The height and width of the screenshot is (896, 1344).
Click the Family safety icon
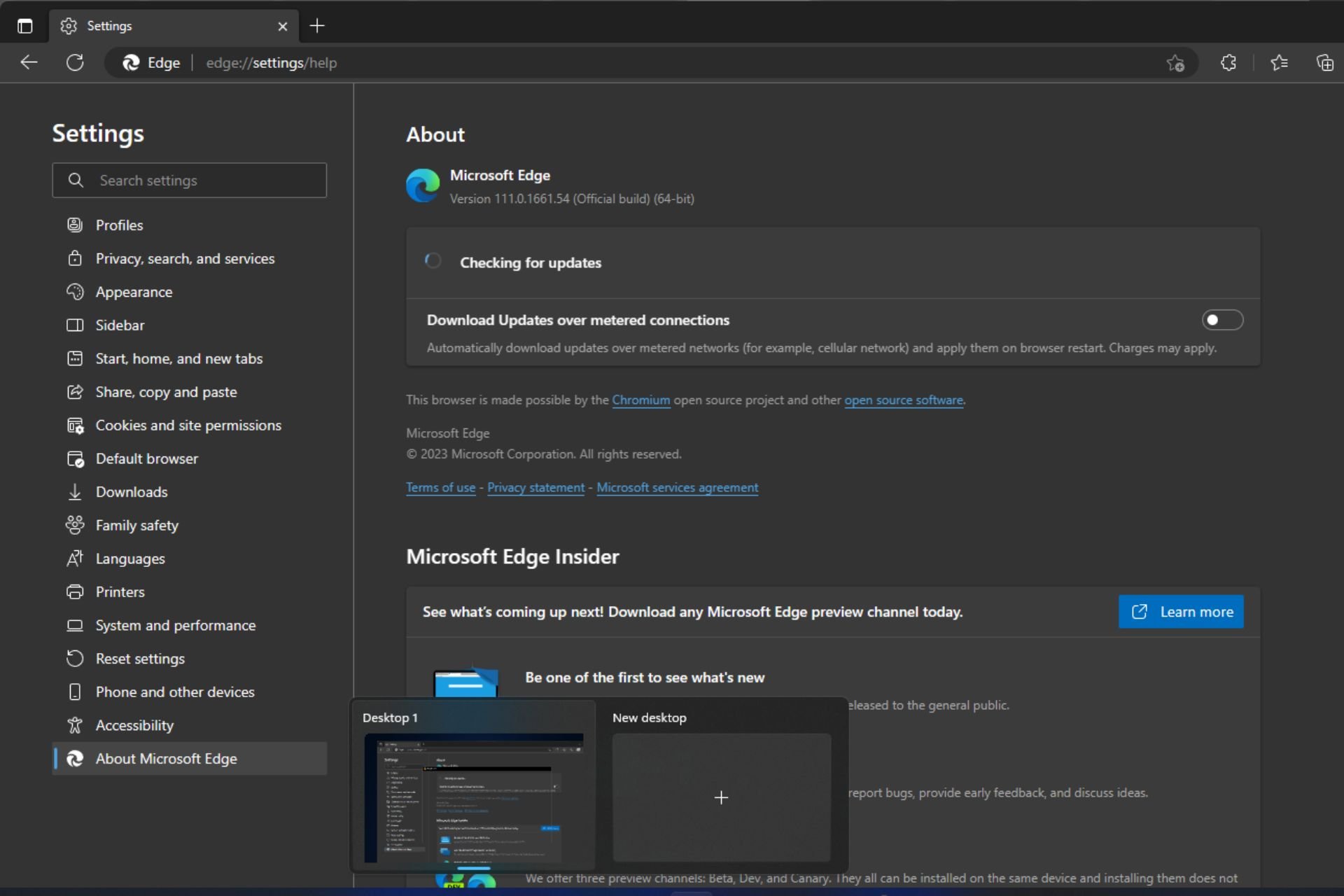tap(75, 525)
